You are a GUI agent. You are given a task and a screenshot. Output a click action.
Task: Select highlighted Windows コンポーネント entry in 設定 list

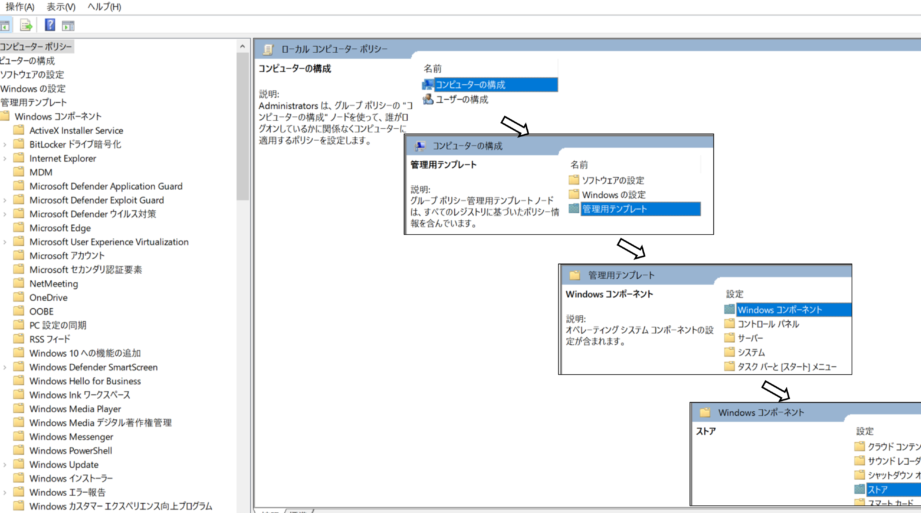coord(794,310)
